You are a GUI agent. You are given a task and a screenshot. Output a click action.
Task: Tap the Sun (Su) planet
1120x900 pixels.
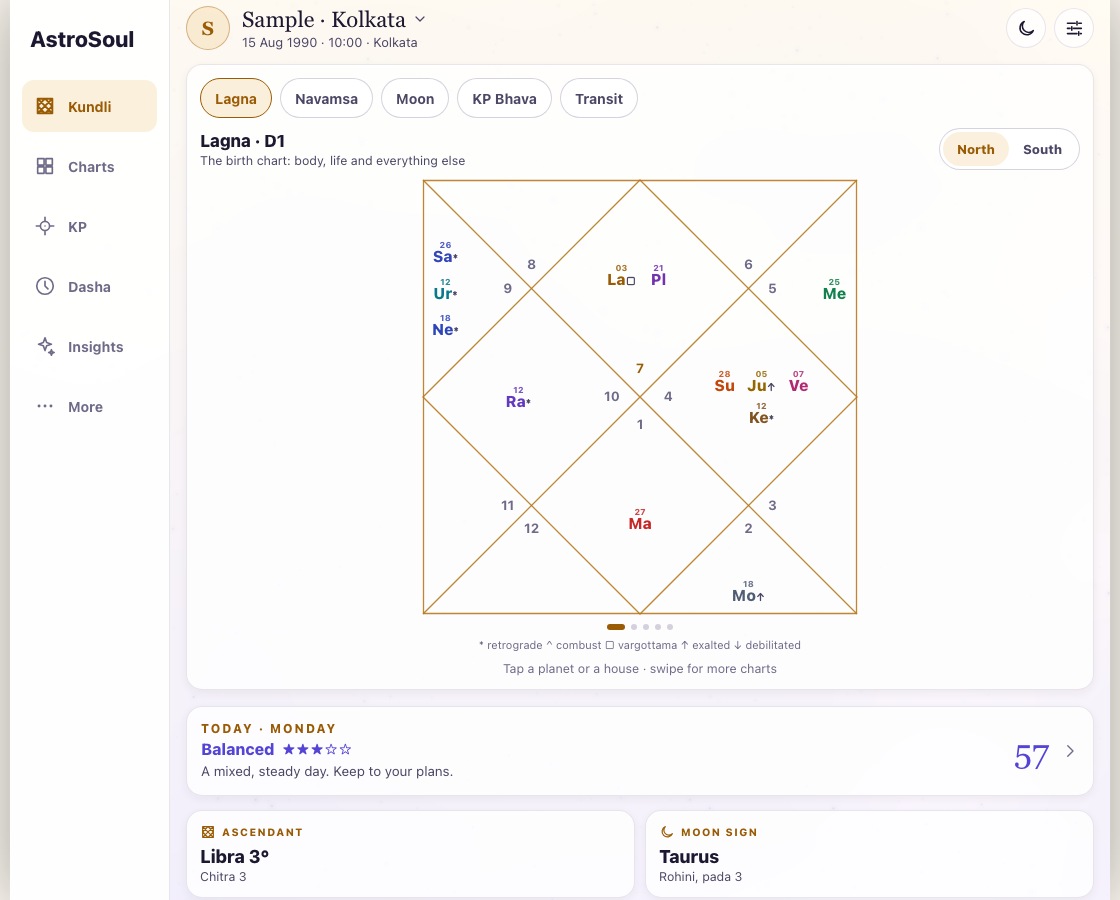coord(724,381)
